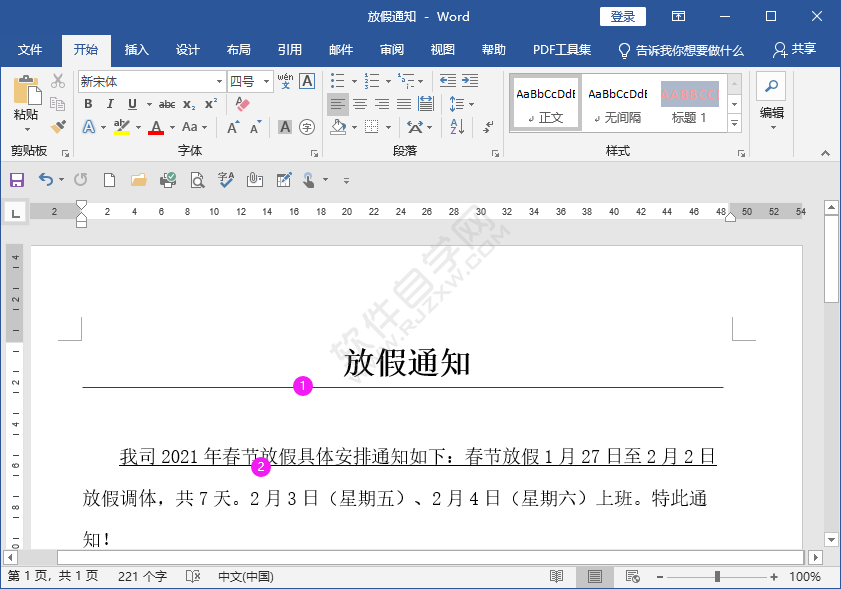Open the font color dropdown arrow

coord(171,126)
